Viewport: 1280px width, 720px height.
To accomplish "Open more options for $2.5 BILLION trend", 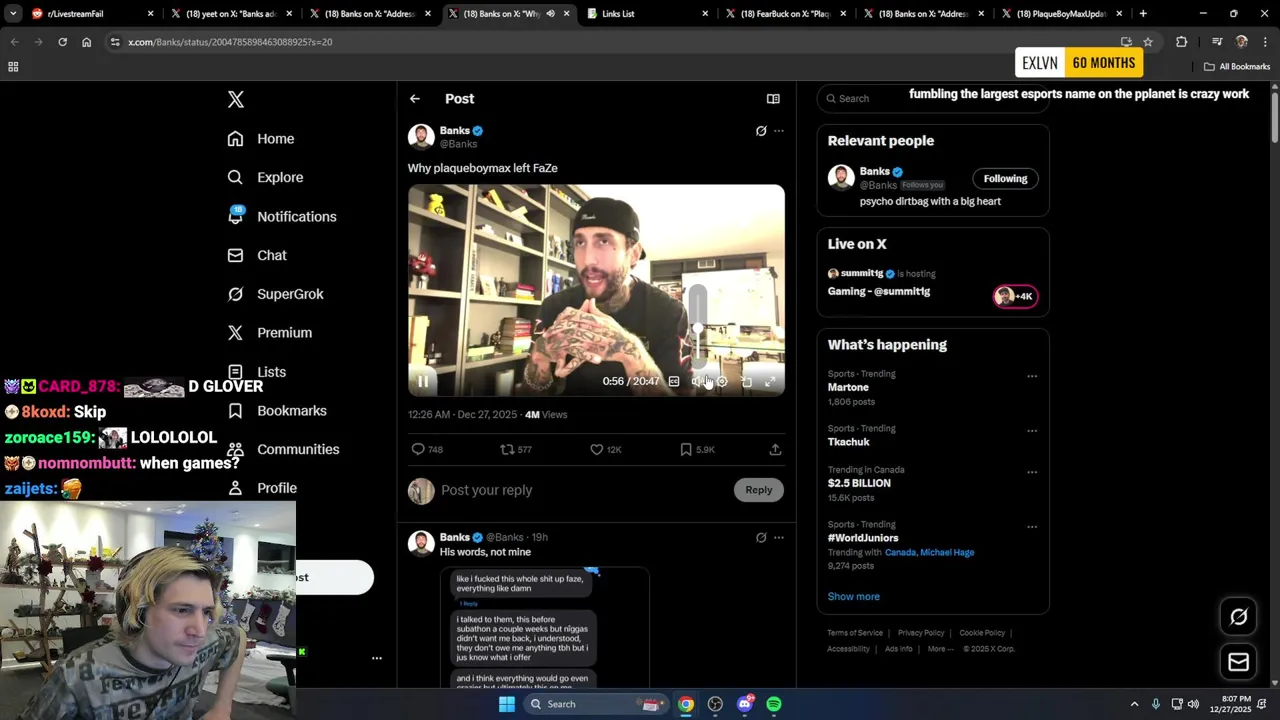I will click(x=1032, y=473).
